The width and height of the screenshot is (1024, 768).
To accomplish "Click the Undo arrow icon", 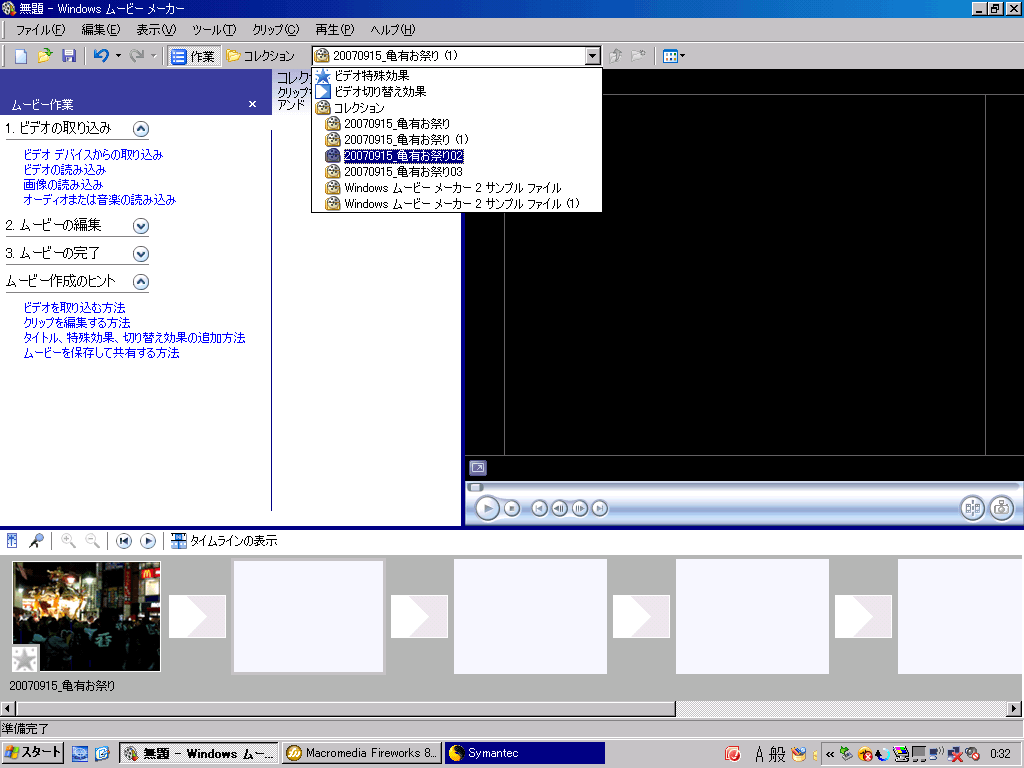I will [101, 56].
